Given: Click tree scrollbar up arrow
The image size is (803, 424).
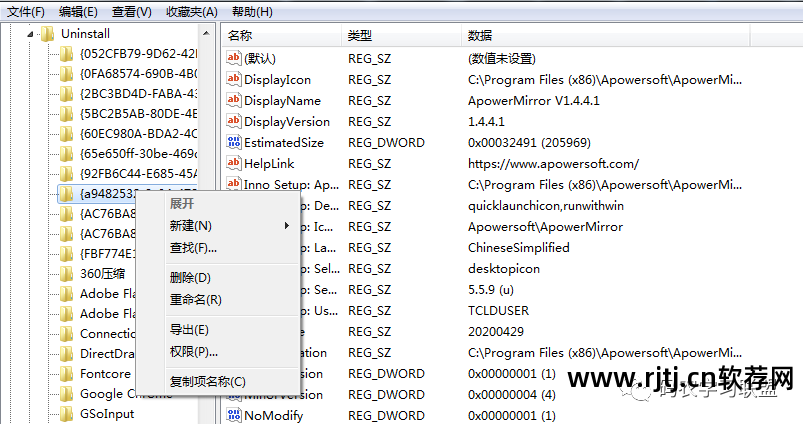Looking at the screenshot, I should [206, 34].
